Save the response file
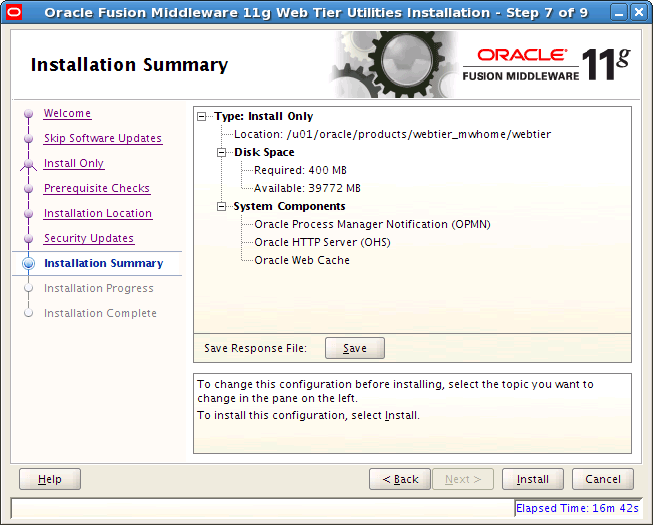 tap(355, 348)
